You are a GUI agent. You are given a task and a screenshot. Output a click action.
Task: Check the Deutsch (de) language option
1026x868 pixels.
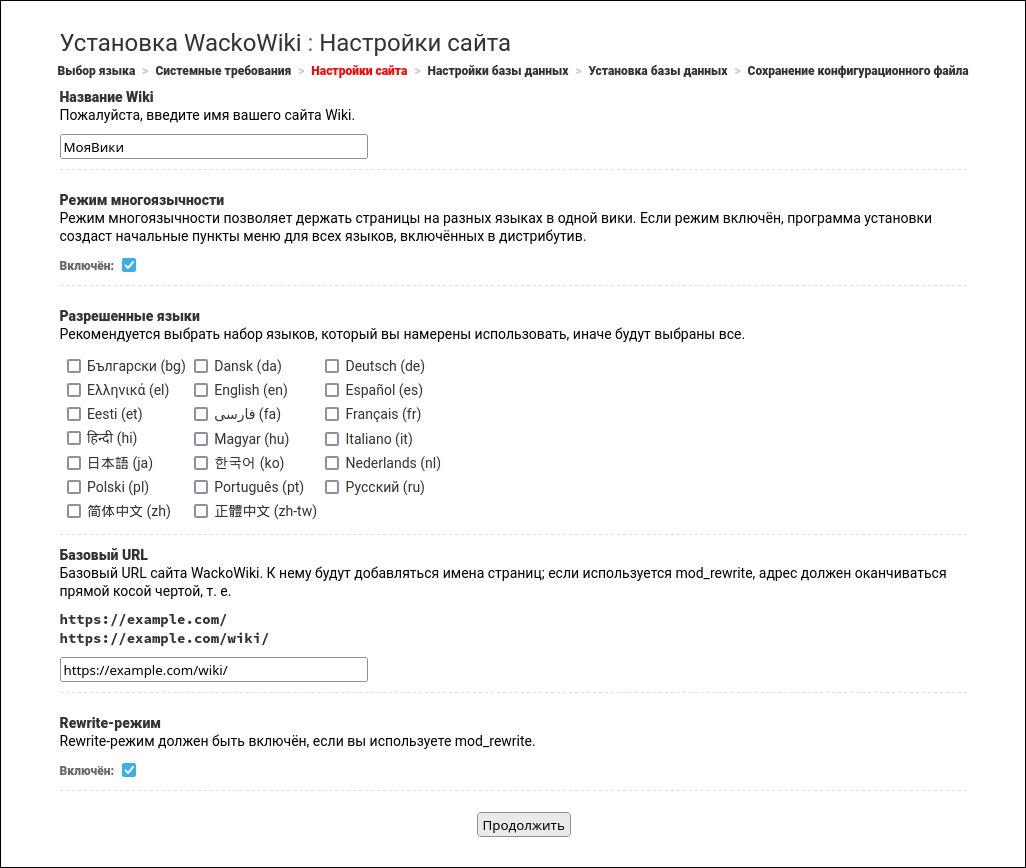[x=332, y=366]
